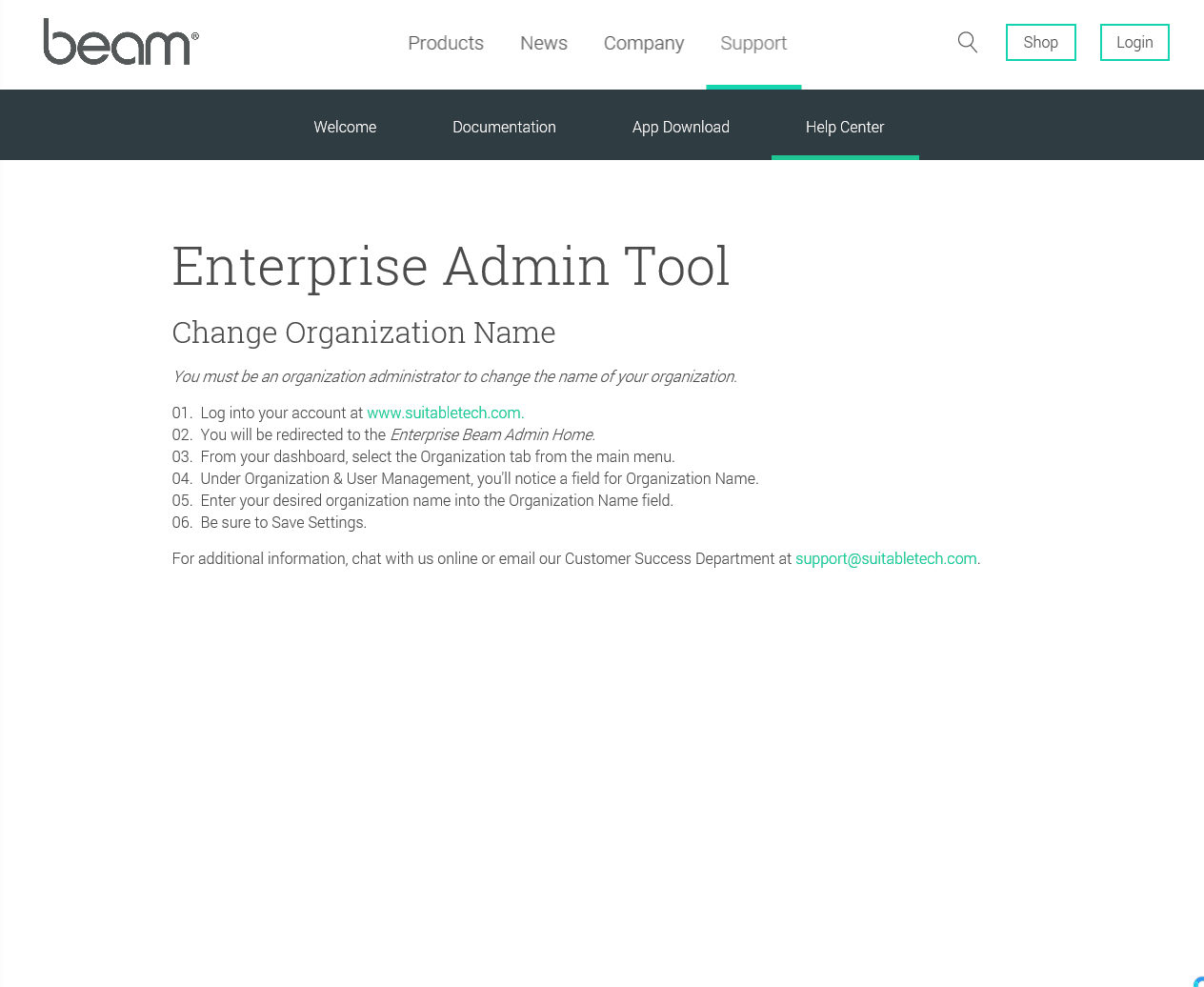Click the support@suitabletech.com email link
1204x987 pixels.
pyautogui.click(x=886, y=558)
